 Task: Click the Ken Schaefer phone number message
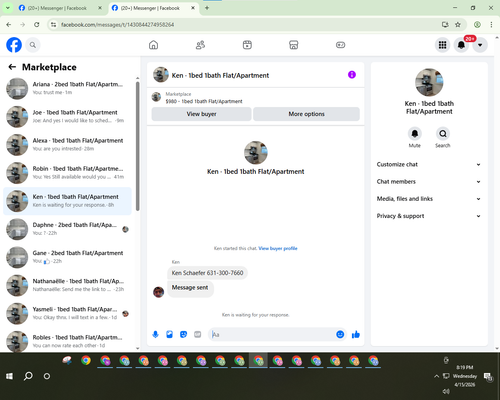coord(207,273)
